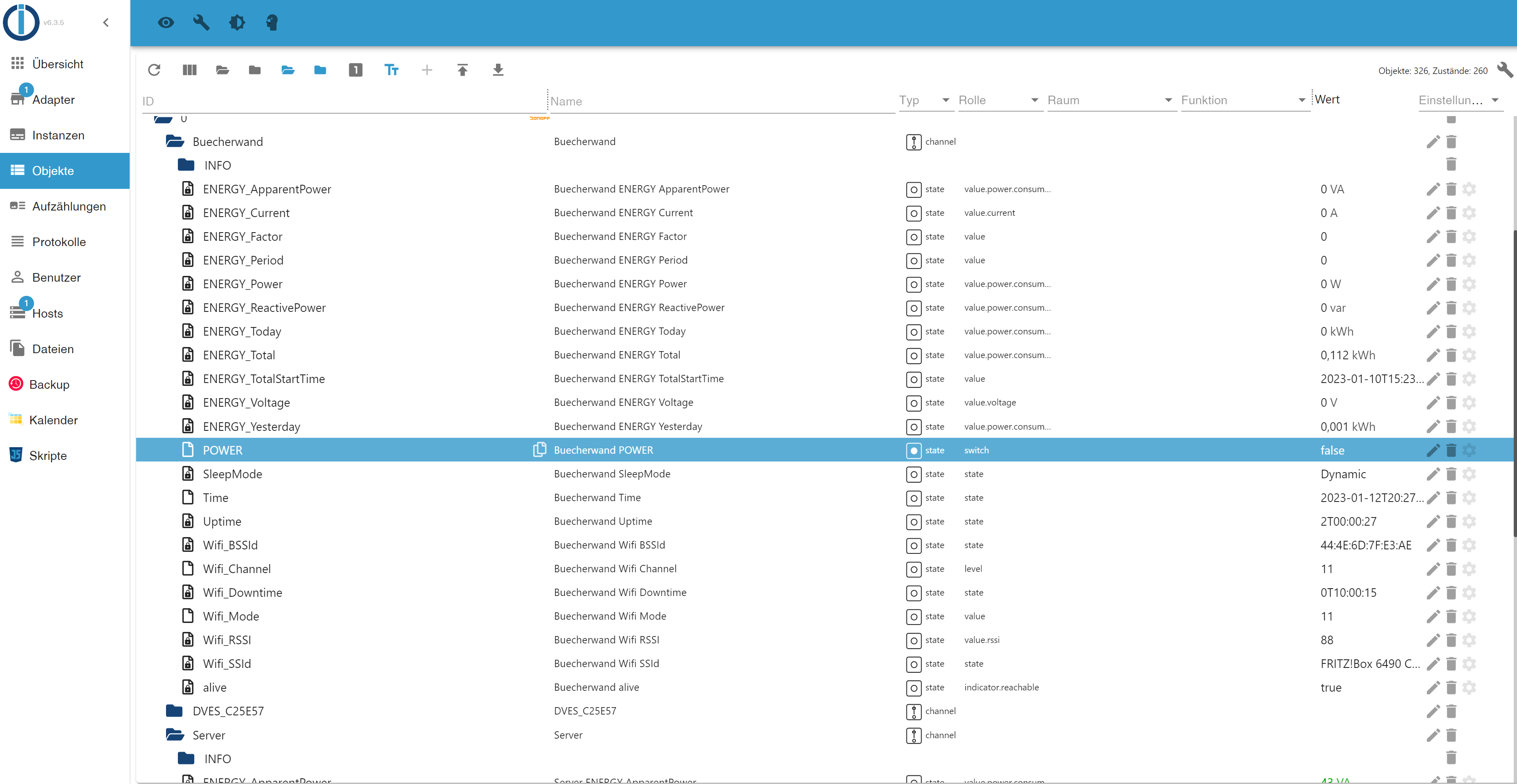Viewport: 1517px width, 784px height.
Task: Click the edit pencil for ENERGY_Total
Action: click(x=1432, y=355)
